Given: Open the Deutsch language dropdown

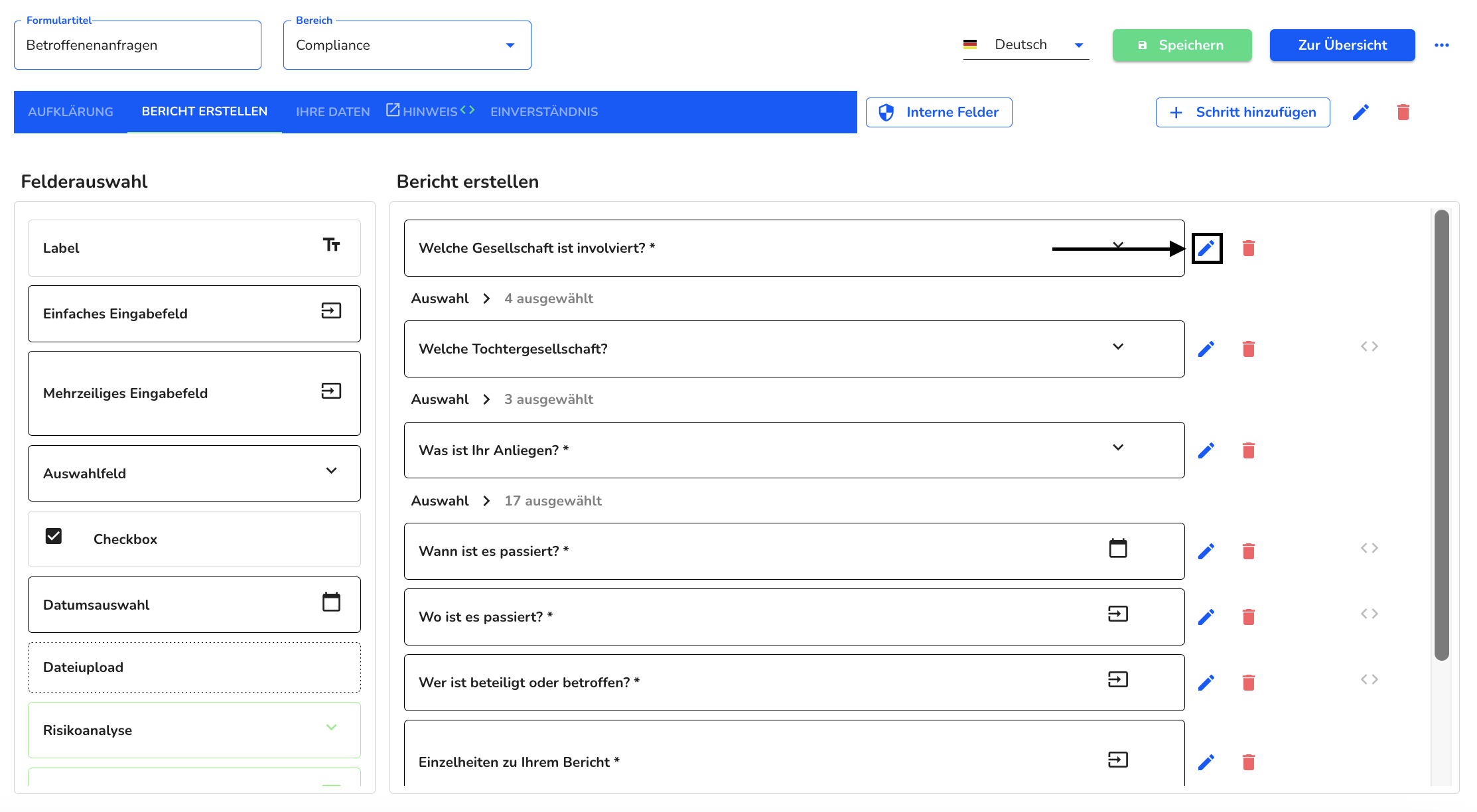Looking at the screenshot, I should (1026, 44).
